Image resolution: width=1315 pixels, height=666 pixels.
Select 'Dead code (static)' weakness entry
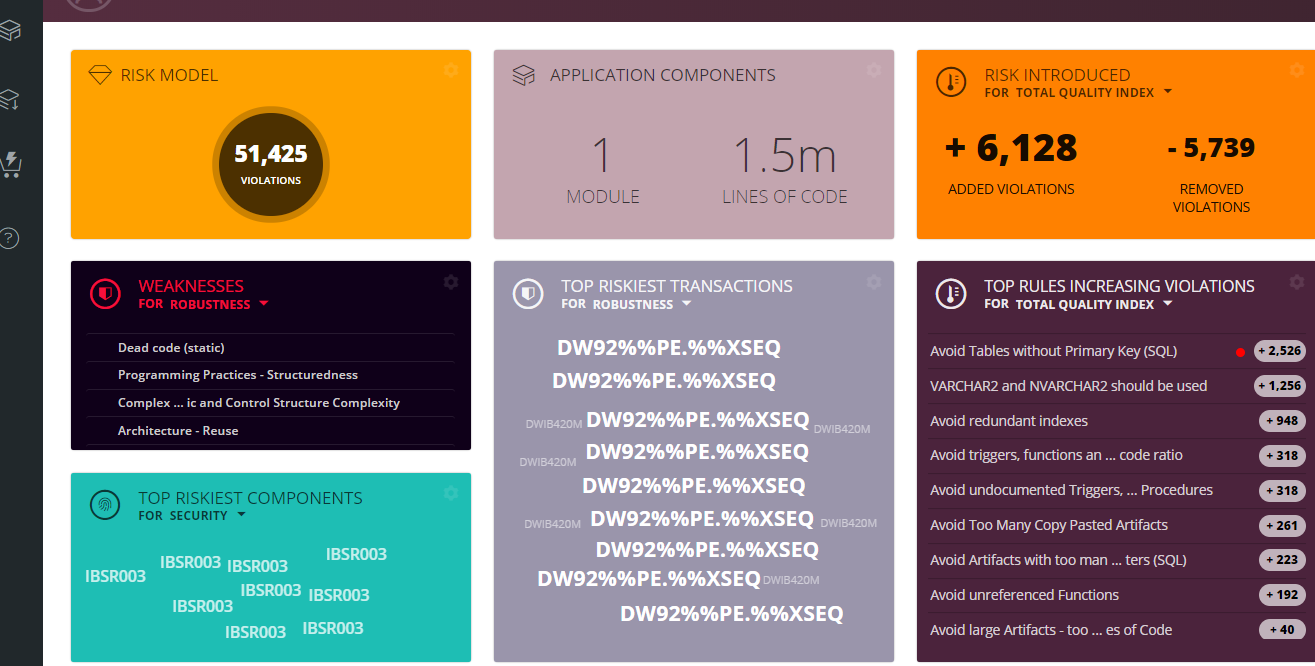[x=171, y=348]
